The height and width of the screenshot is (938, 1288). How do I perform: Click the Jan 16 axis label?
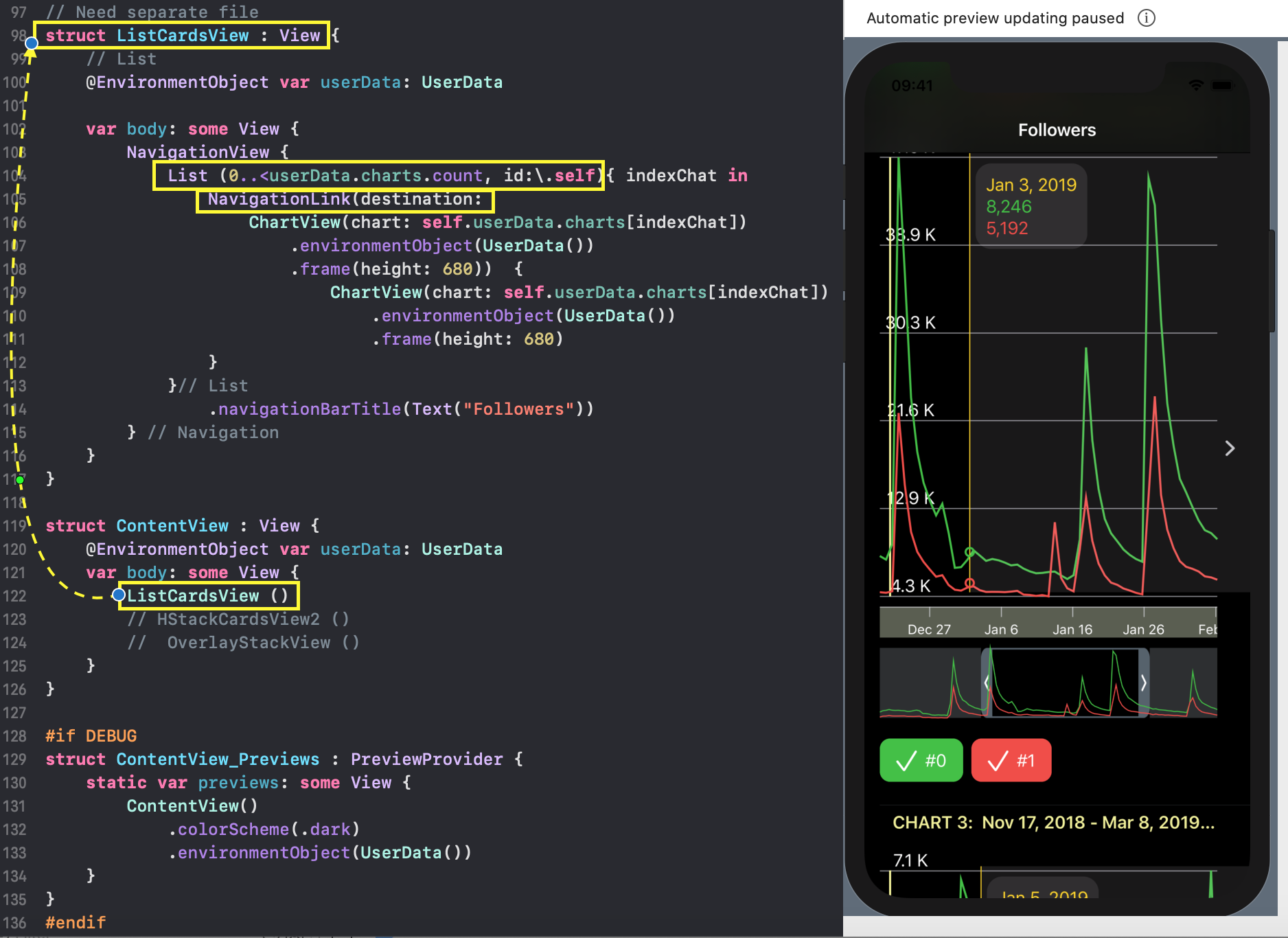[x=1072, y=630]
